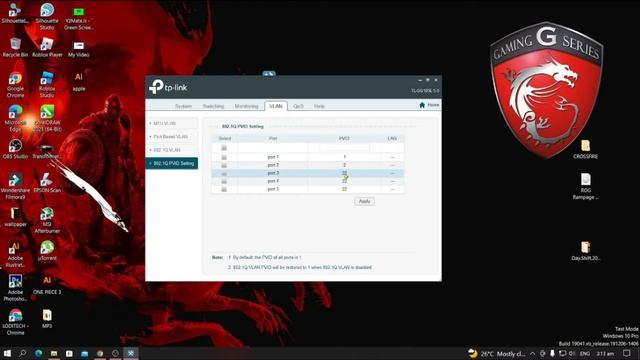The image size is (640, 360).
Task: Click the Apply button
Action: (x=364, y=201)
